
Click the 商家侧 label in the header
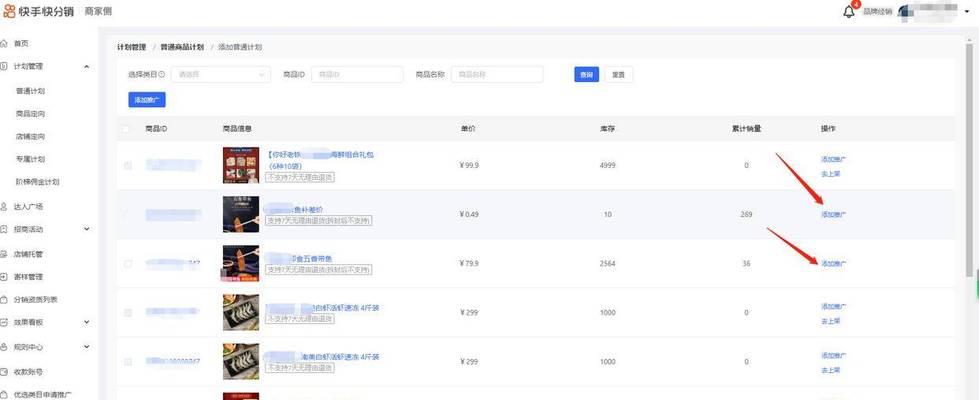tap(98, 11)
